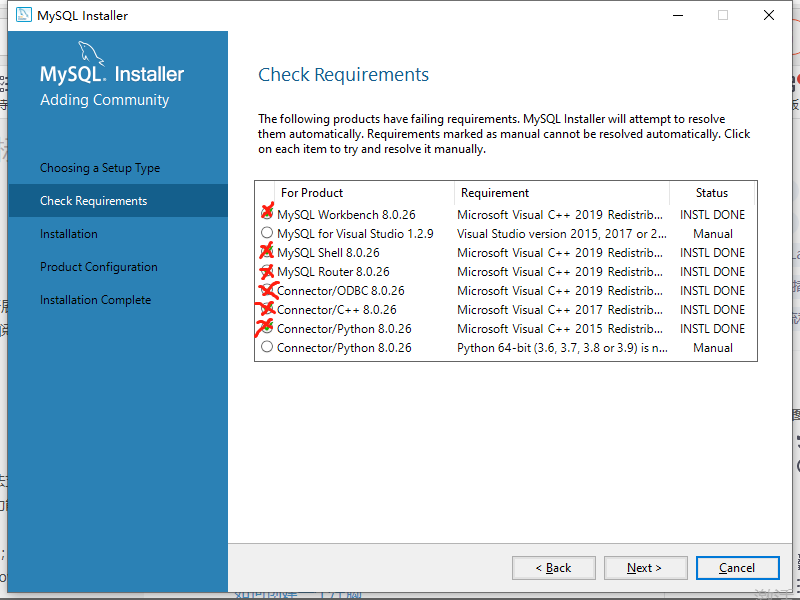
Task: Select 'Choosing a Setup Type' in the sidebar
Action: point(99,167)
